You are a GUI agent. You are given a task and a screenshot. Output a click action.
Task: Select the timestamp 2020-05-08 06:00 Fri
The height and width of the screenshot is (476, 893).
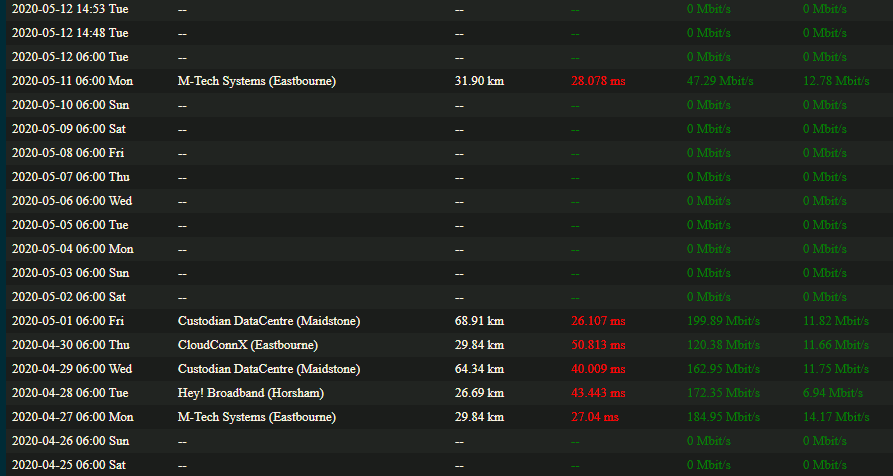coord(68,153)
